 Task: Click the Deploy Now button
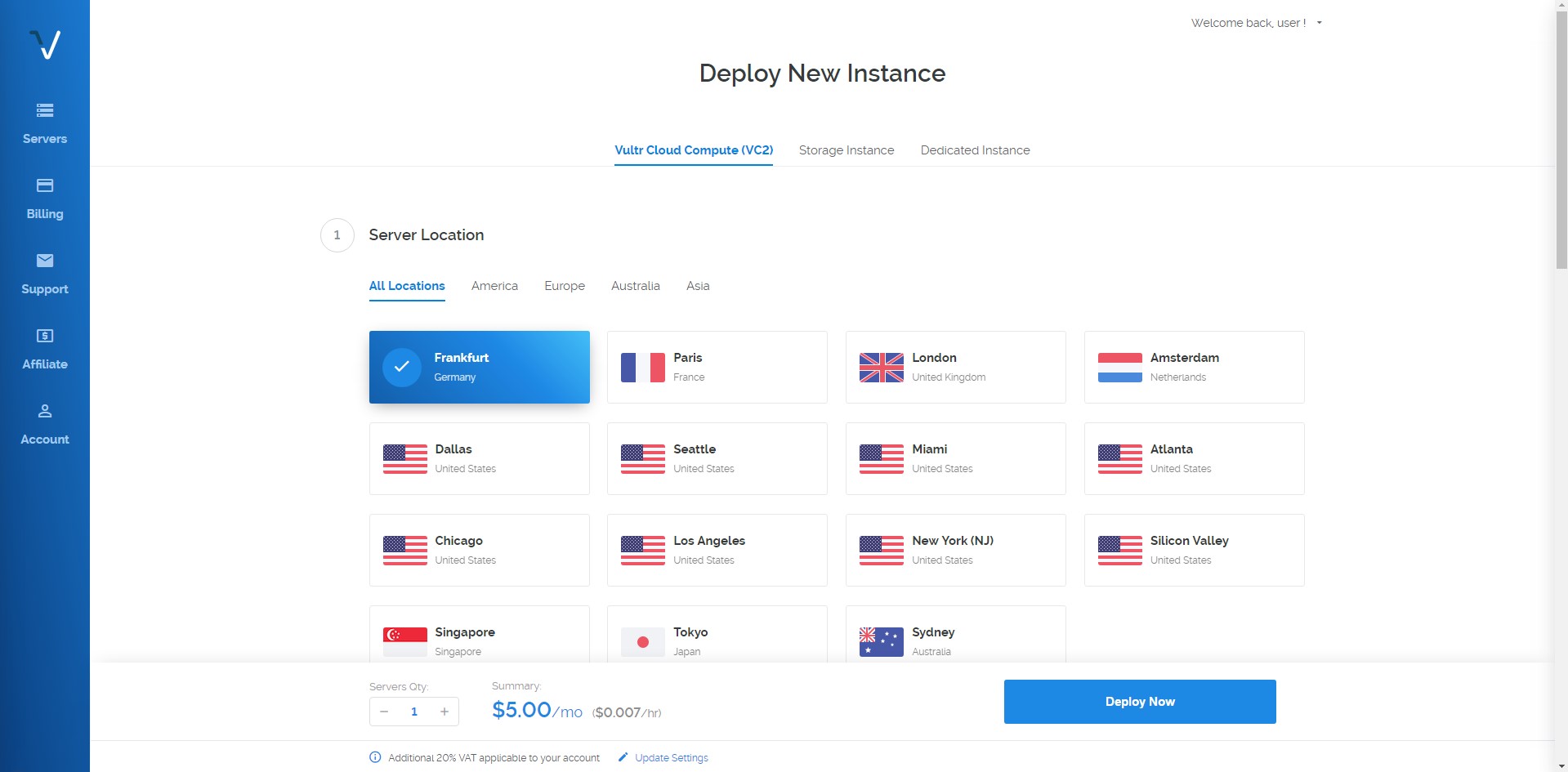[1140, 702]
